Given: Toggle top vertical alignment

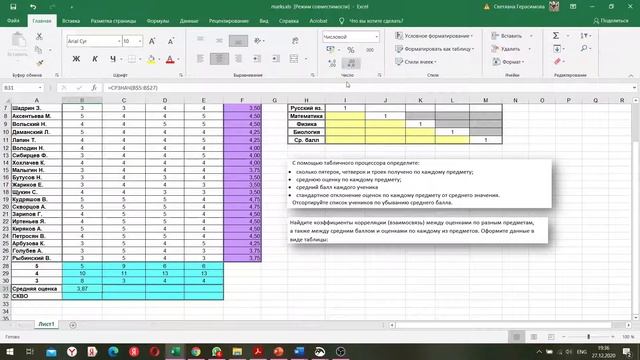Looking at the screenshot, I should point(200,40).
